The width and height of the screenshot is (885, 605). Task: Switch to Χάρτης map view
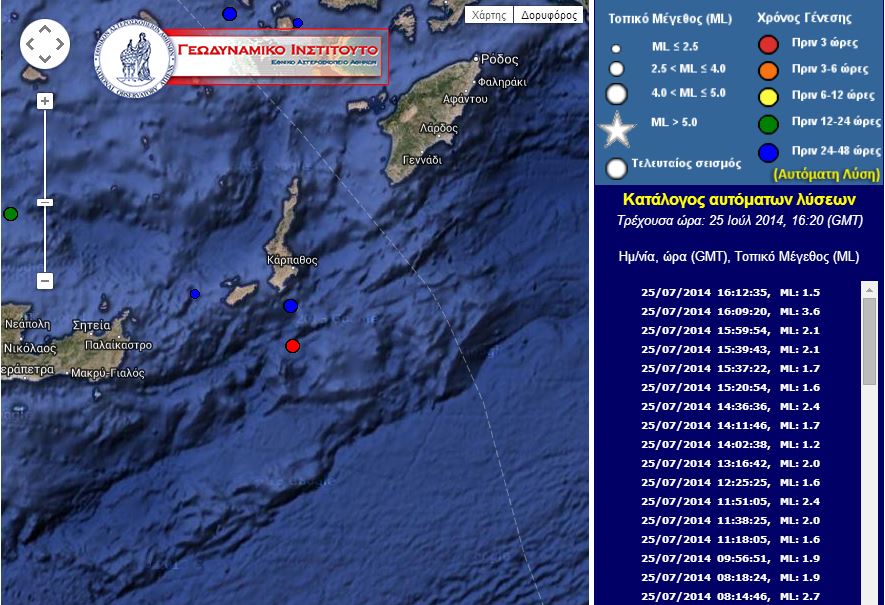[x=490, y=14]
